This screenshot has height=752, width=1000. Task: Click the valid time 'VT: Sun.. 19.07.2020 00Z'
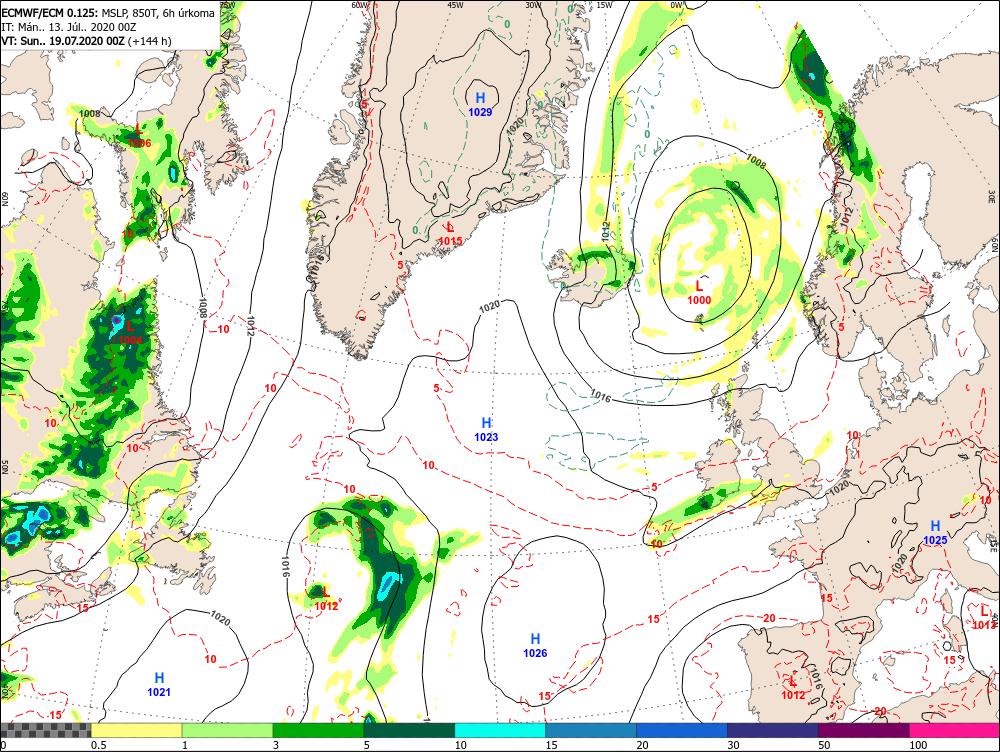point(63,41)
